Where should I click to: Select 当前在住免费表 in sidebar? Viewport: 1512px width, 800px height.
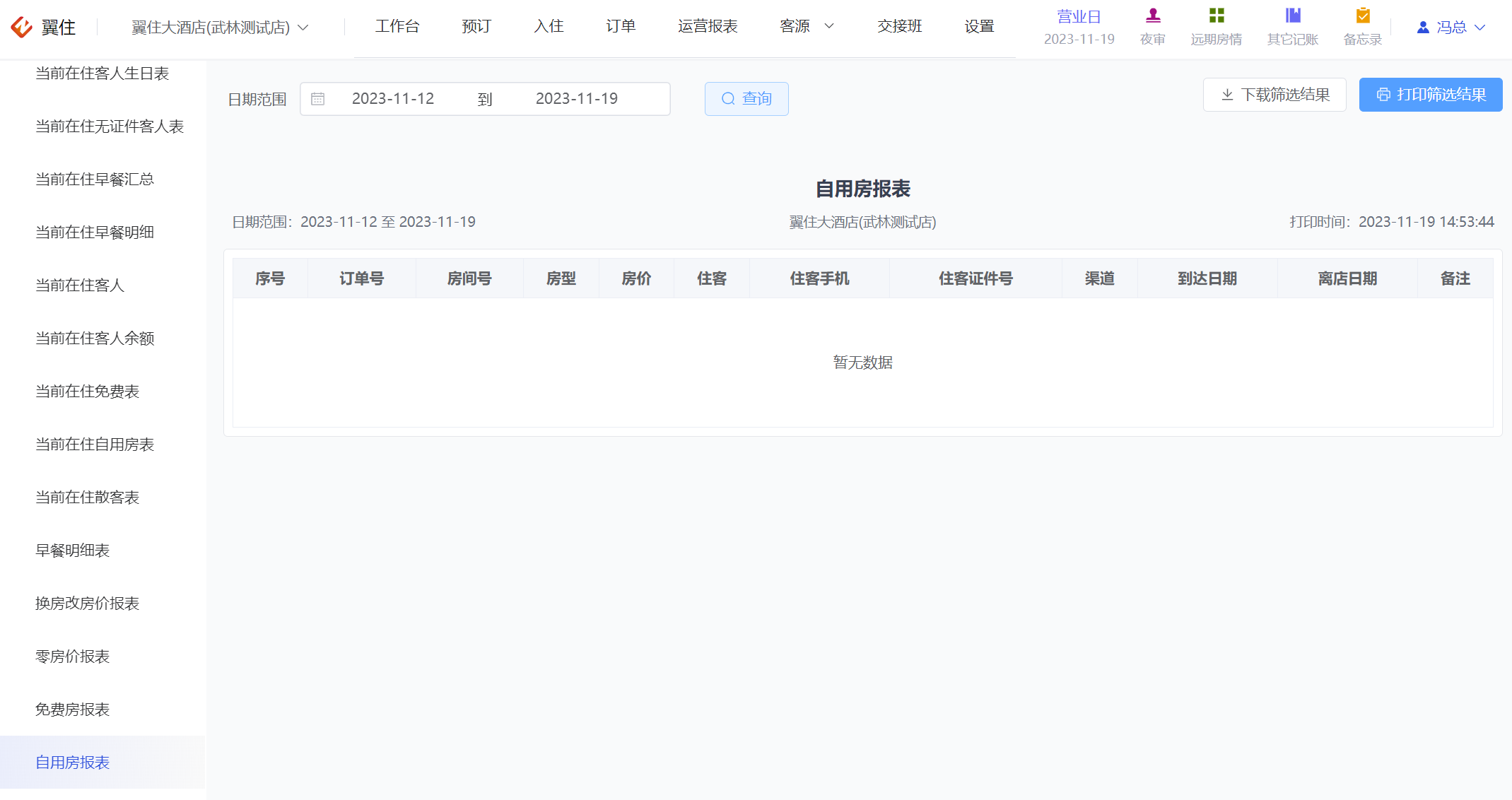click(102, 392)
